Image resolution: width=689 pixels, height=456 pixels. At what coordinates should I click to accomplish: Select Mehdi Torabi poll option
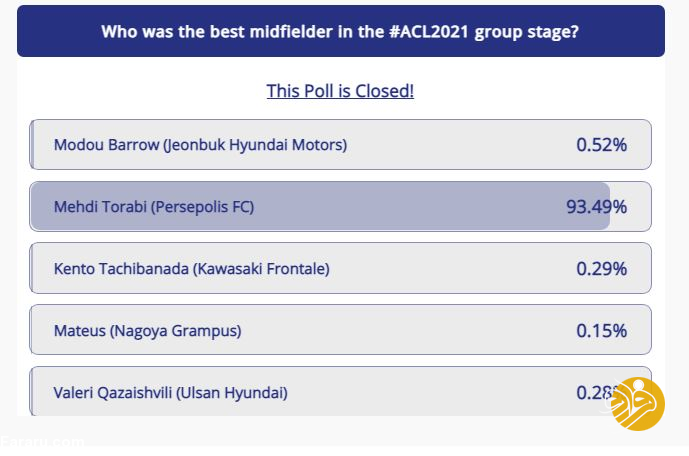(x=340, y=206)
